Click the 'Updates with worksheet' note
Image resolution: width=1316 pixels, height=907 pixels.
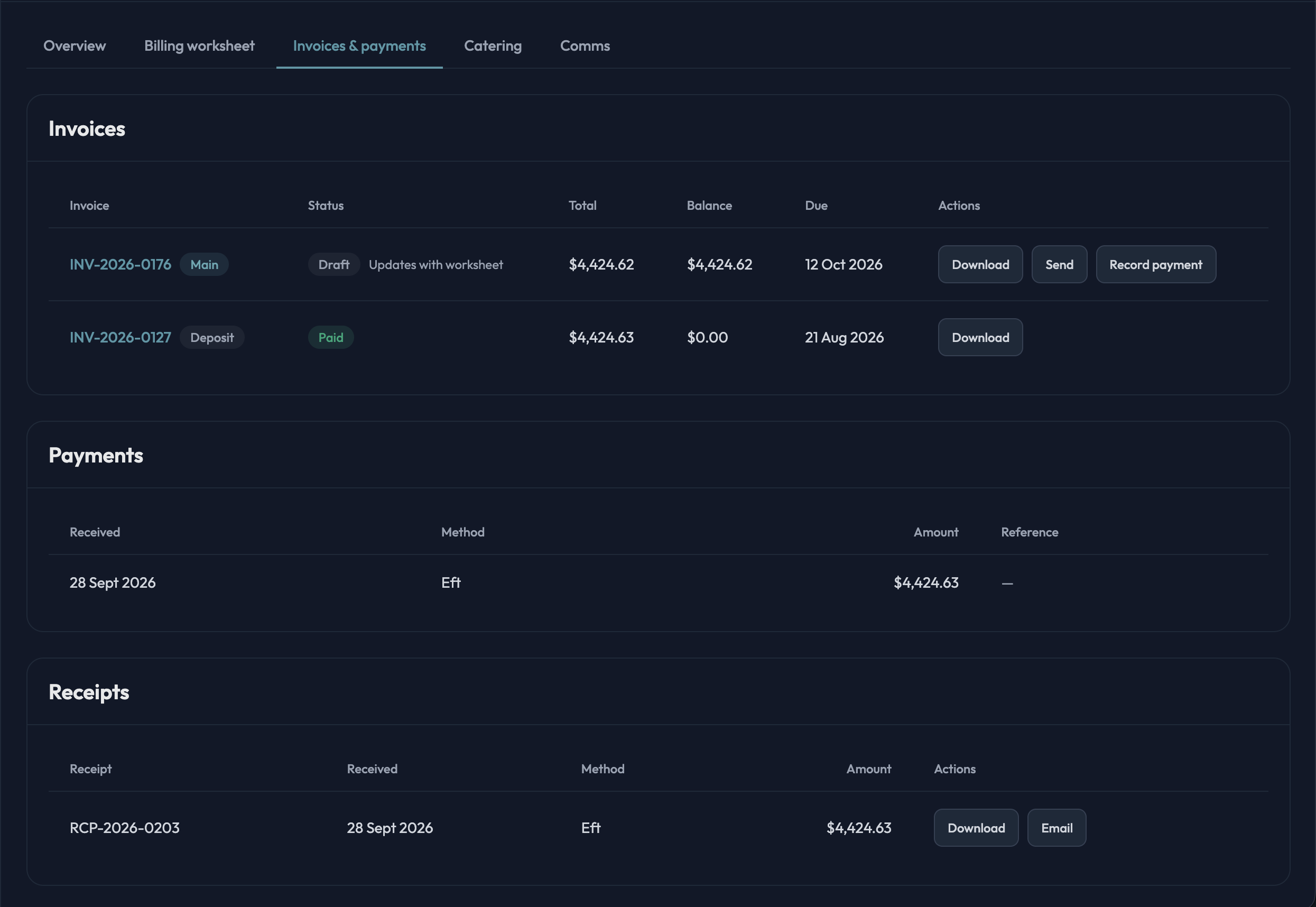[436, 264]
